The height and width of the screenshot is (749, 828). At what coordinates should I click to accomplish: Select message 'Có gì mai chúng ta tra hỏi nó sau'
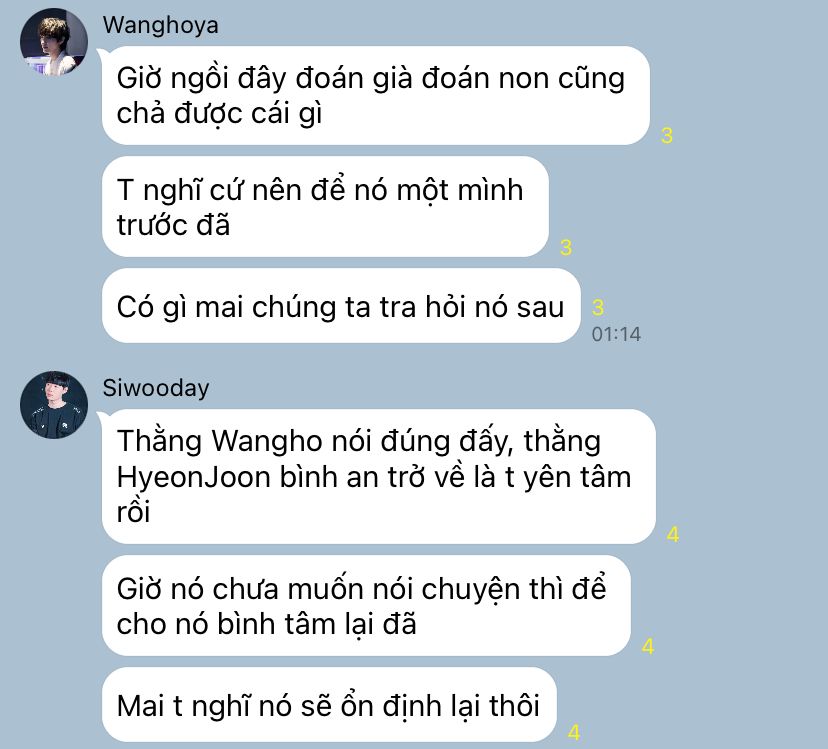(341, 306)
